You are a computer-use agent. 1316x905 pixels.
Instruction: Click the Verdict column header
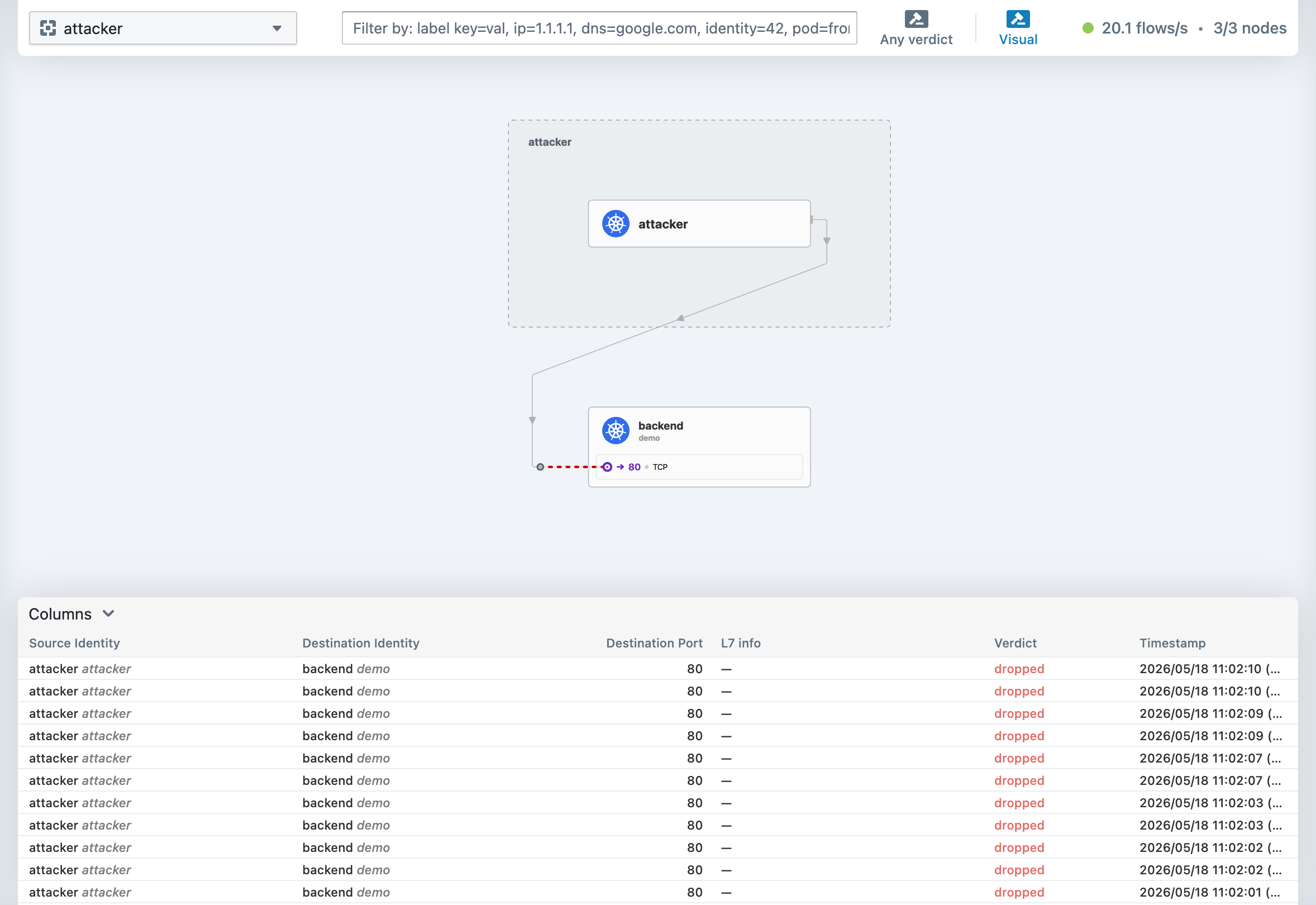[x=1015, y=643]
